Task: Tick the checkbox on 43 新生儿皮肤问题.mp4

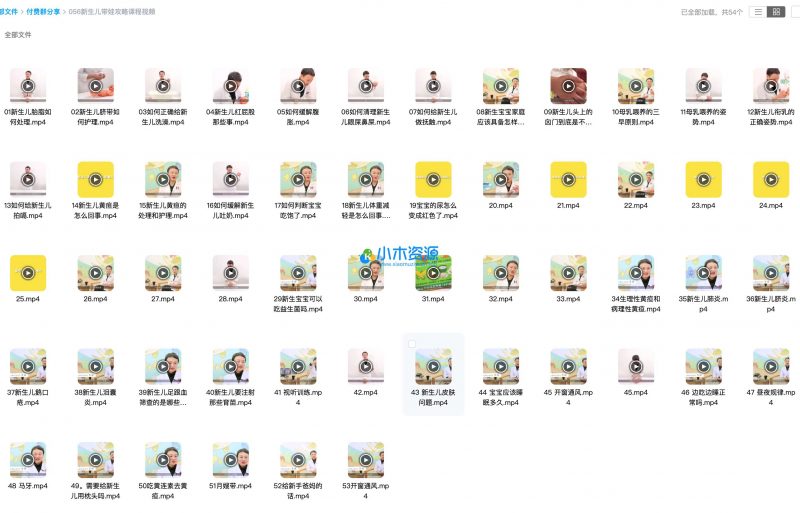Action: (411, 343)
